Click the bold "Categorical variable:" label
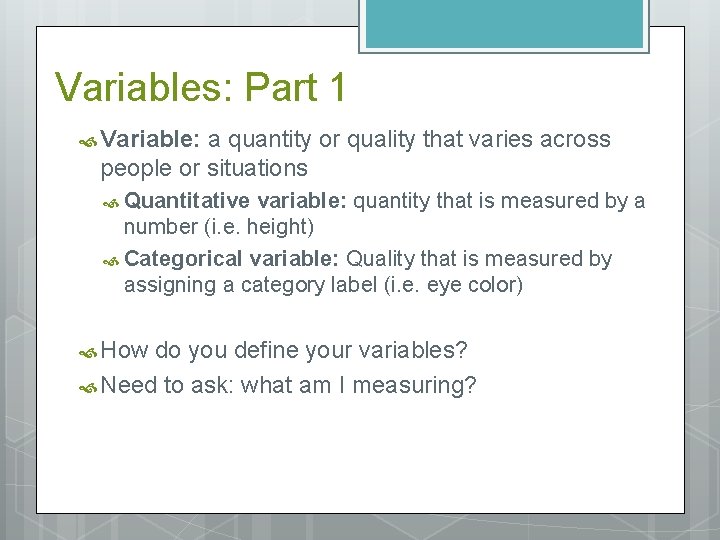Screen dimensions: 720x540 [x=233, y=258]
